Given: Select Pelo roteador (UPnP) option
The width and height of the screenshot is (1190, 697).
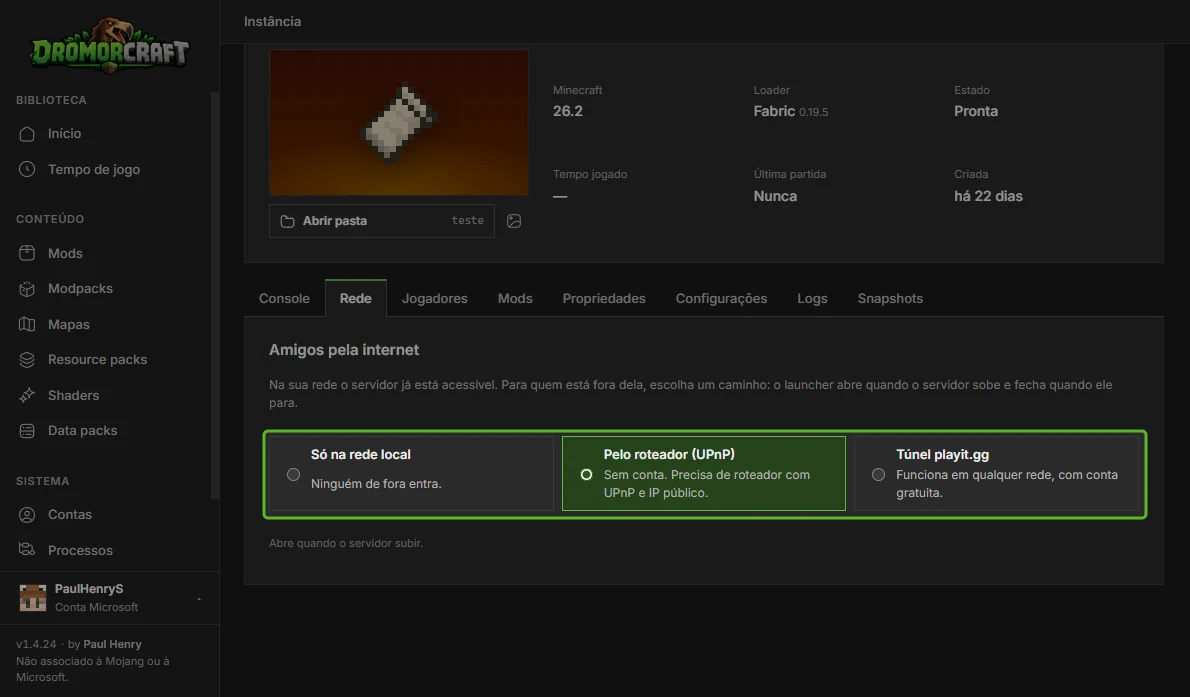Looking at the screenshot, I should [x=704, y=473].
